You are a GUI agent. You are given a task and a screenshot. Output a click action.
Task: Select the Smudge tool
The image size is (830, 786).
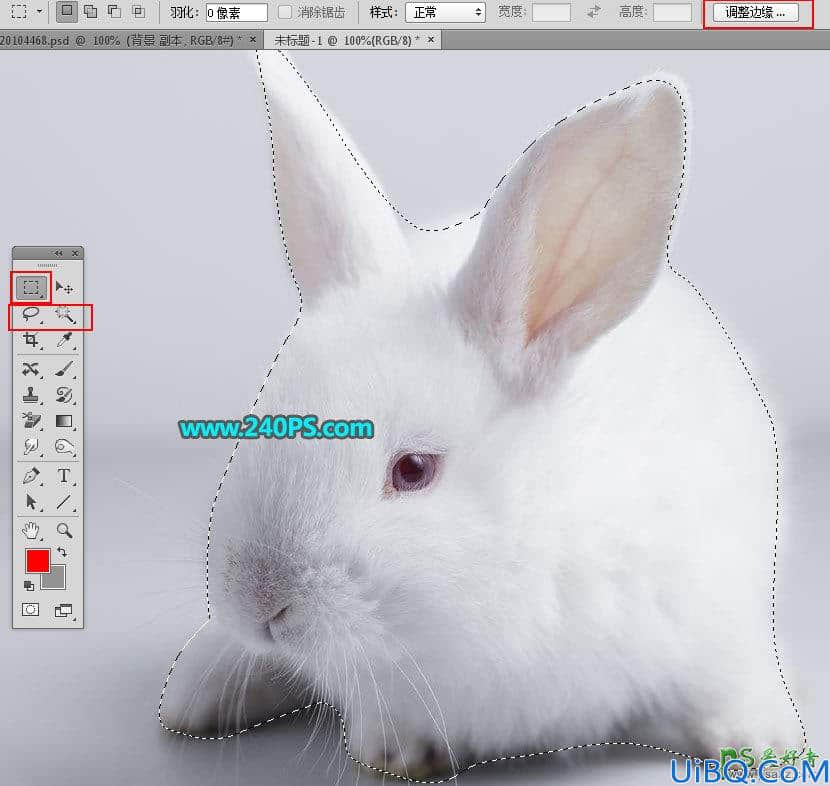(31, 447)
